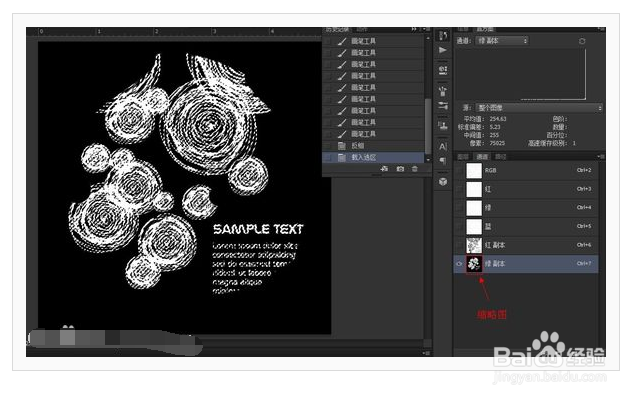Switch to 路径 (Paths) tab
The width and height of the screenshot is (643, 399).
coord(500,157)
